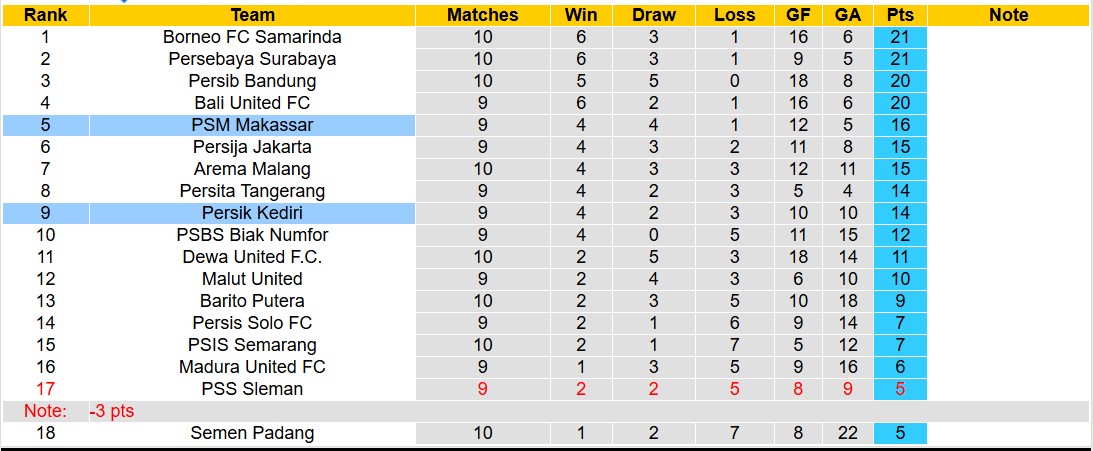
Task: Select the Win column header
Action: point(581,15)
